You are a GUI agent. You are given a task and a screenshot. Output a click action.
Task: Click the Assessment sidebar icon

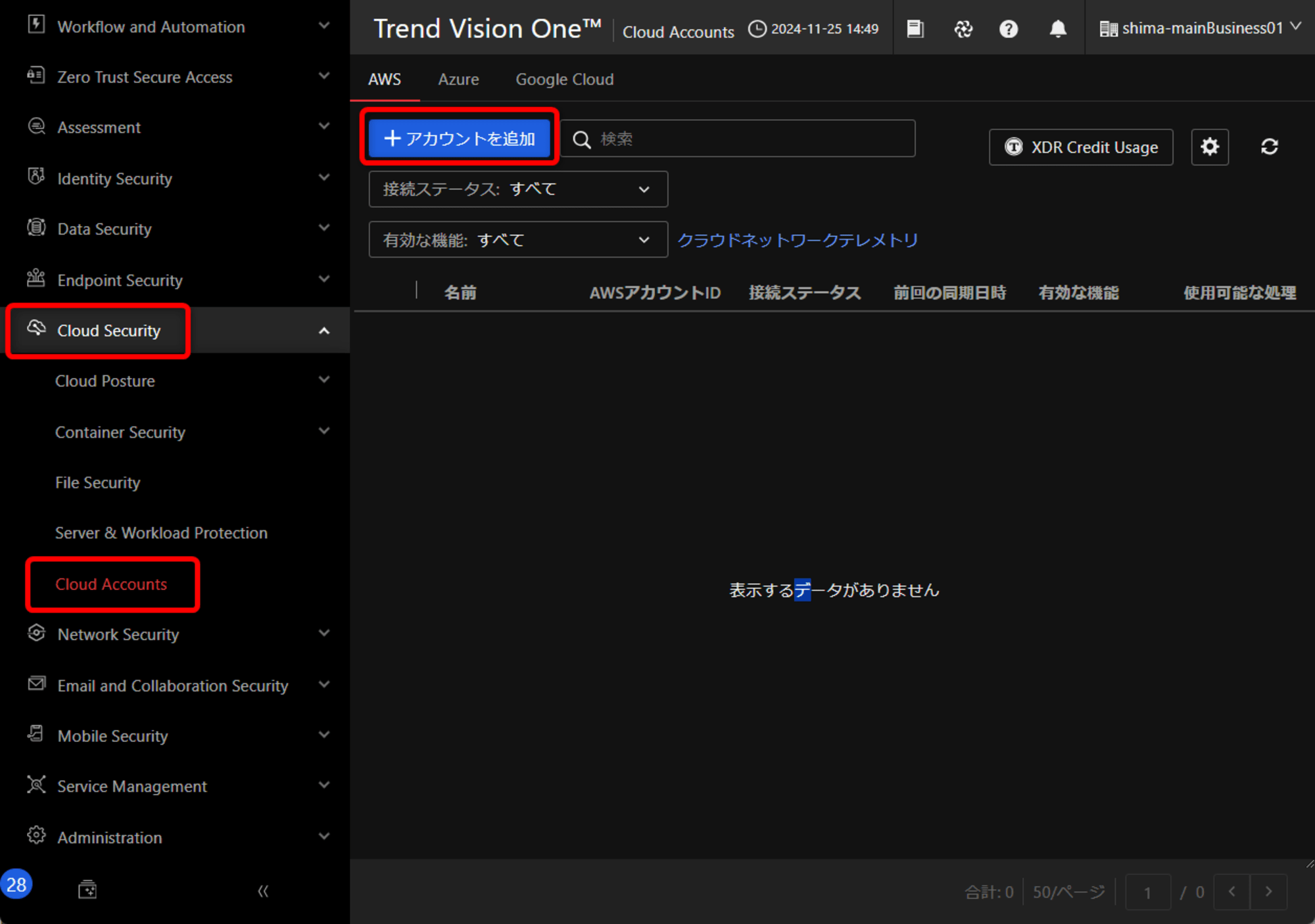pyautogui.click(x=36, y=126)
